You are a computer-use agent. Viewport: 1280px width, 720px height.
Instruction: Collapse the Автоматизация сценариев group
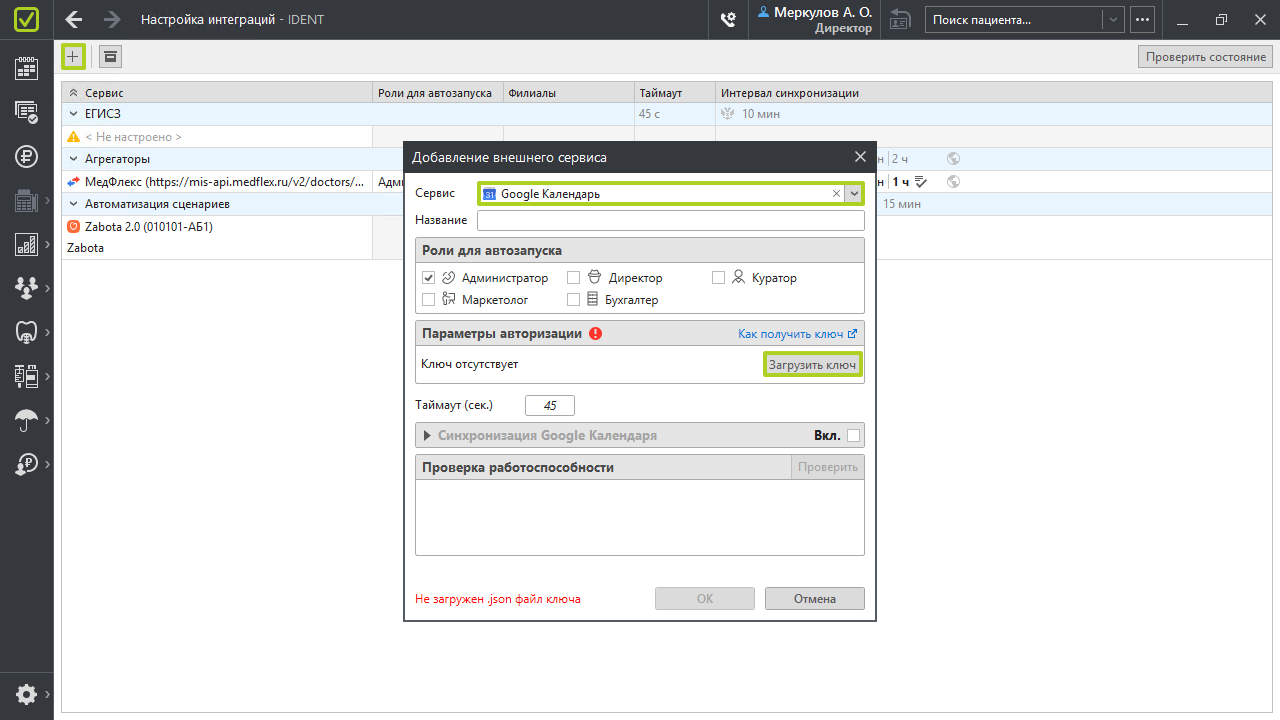coord(74,203)
